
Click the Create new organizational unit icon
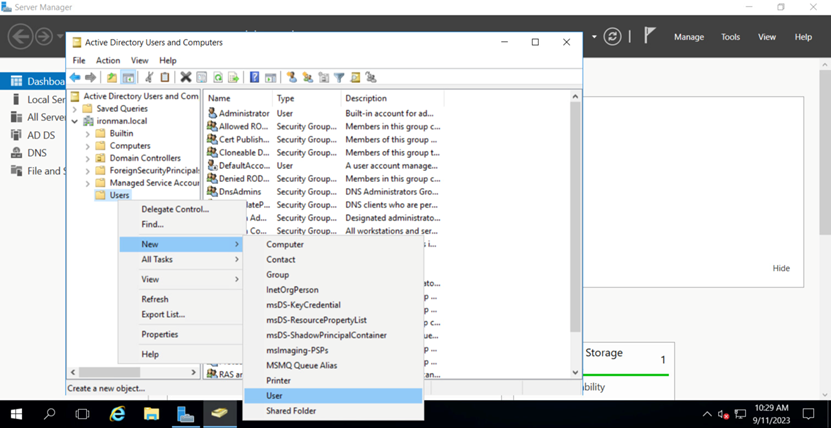tap(324, 78)
